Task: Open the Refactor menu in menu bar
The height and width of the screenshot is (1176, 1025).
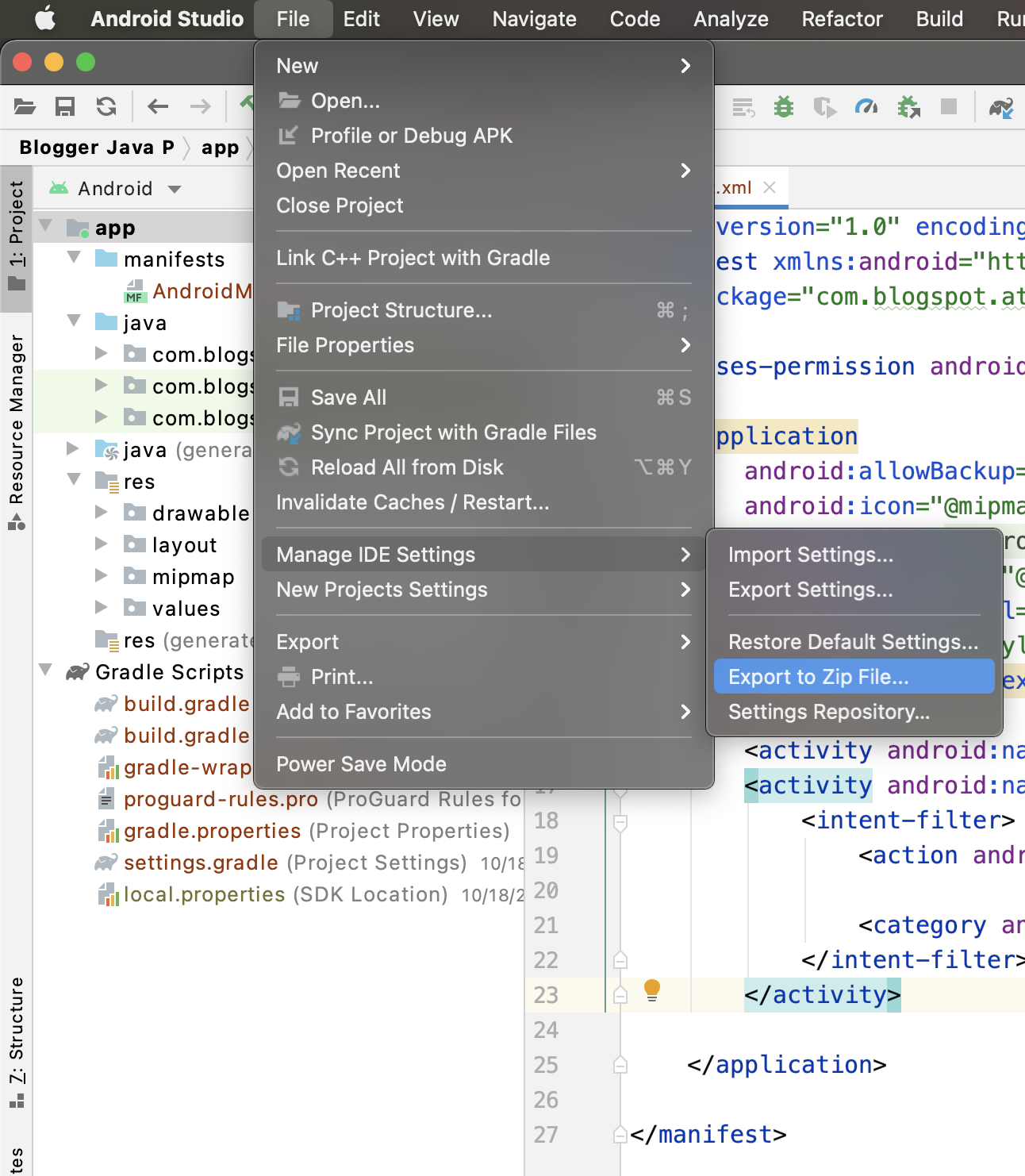Action: [842, 19]
